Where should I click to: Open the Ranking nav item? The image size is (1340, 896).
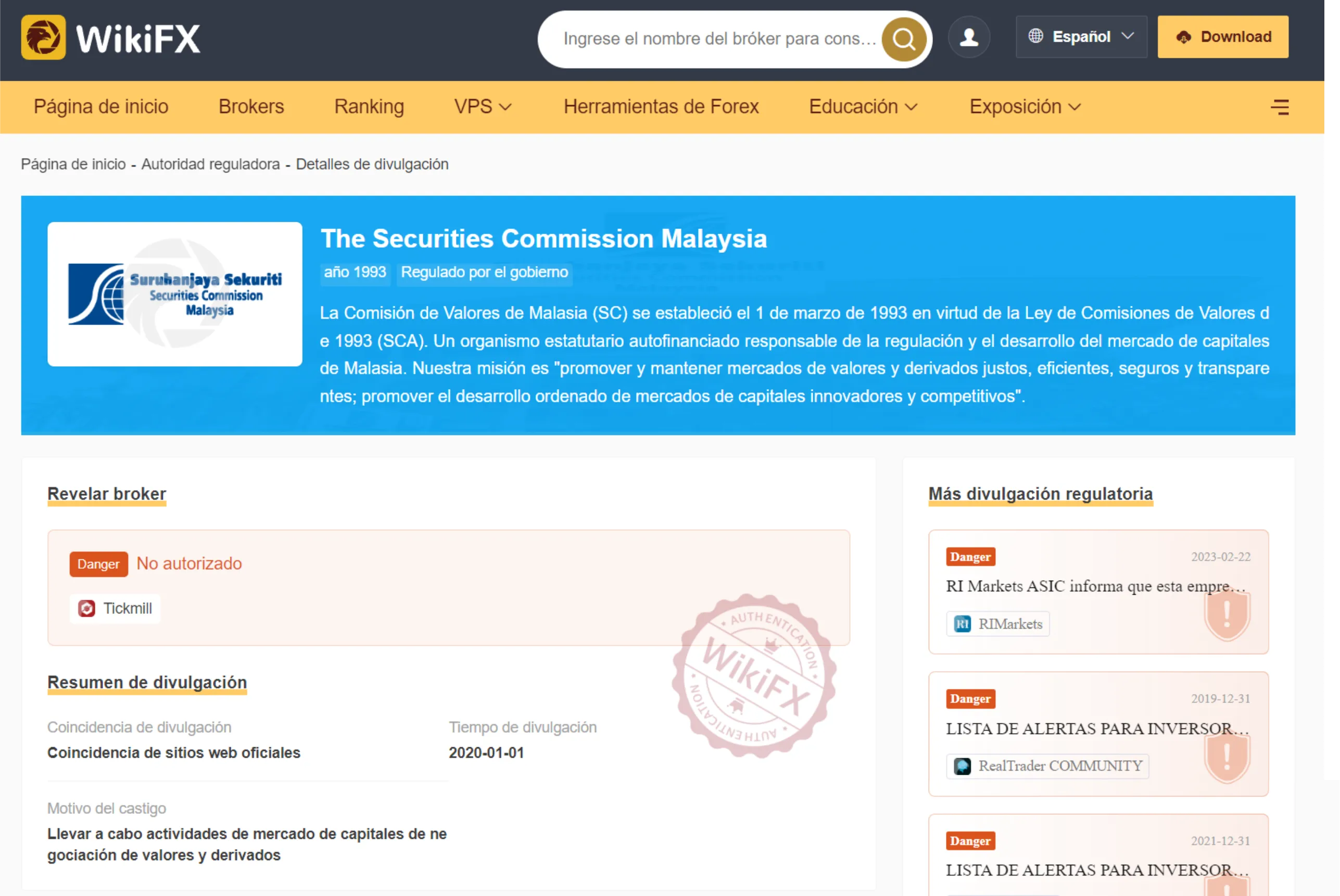[369, 107]
